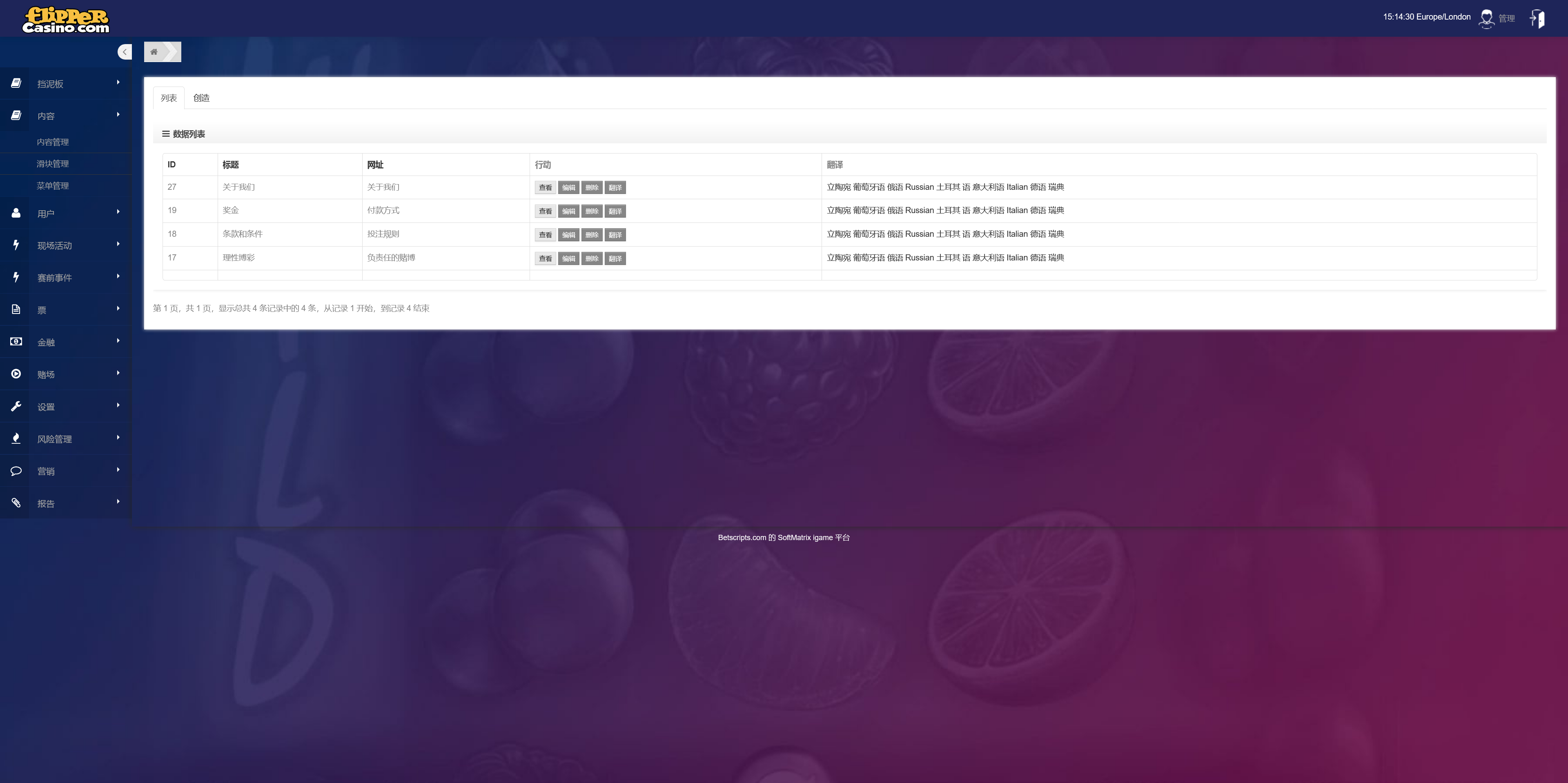Open 滑块管理 submenu item
The width and height of the screenshot is (1568, 783).
[x=52, y=164]
